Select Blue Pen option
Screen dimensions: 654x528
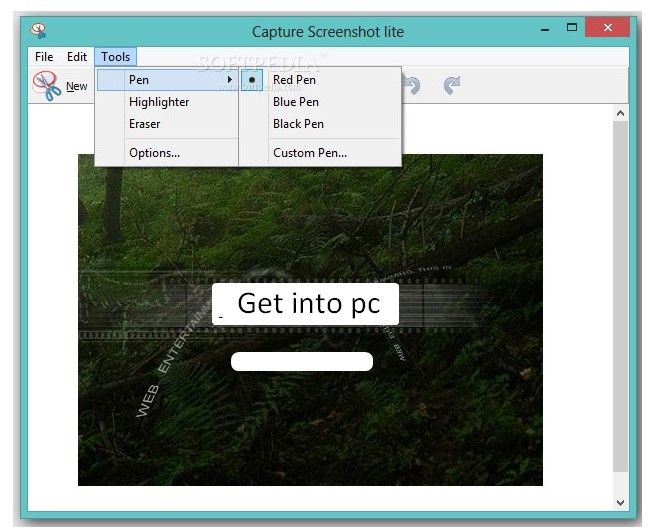click(320, 102)
